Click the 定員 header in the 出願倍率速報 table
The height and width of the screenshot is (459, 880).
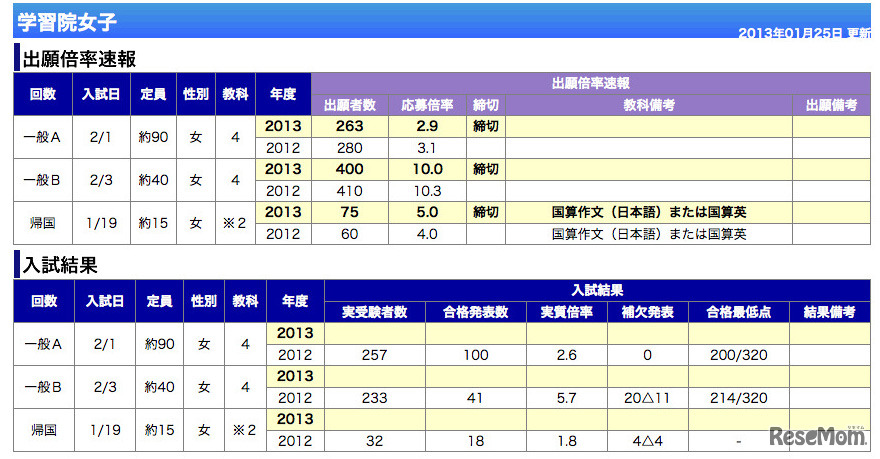(x=153, y=94)
